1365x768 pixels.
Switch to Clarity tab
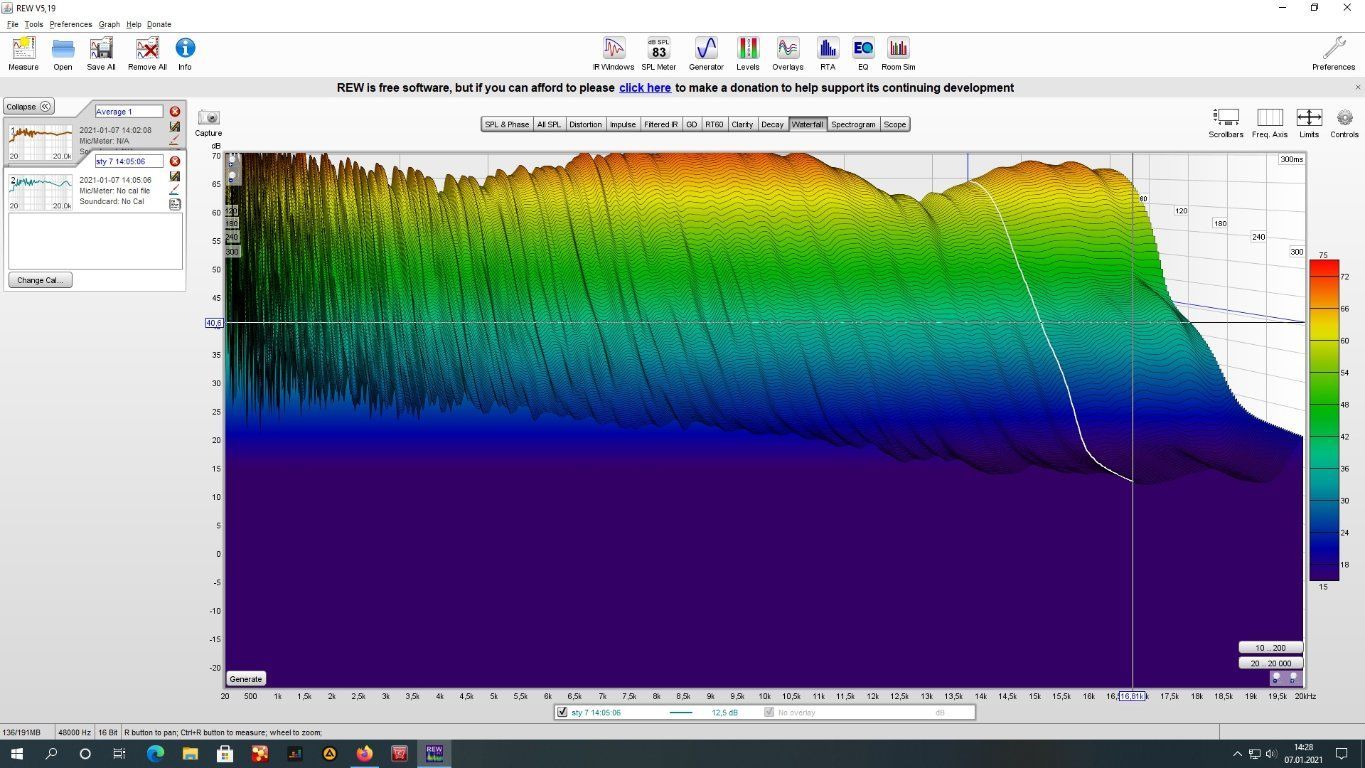tap(742, 125)
